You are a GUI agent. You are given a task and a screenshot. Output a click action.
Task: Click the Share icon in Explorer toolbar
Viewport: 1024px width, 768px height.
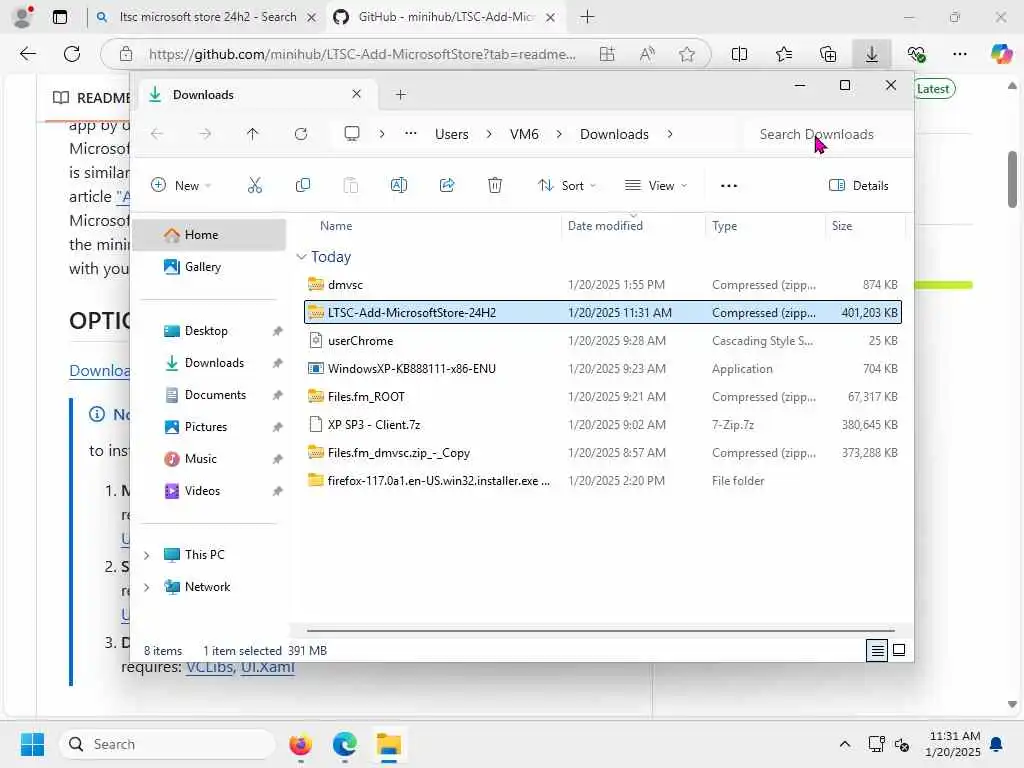(x=447, y=185)
